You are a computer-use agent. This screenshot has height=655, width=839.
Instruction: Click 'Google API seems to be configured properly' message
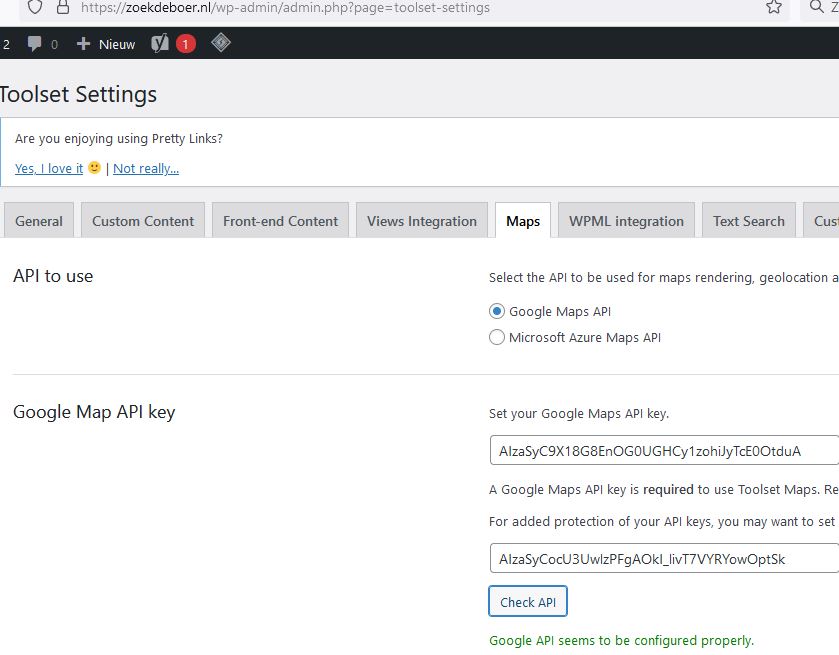click(x=621, y=641)
